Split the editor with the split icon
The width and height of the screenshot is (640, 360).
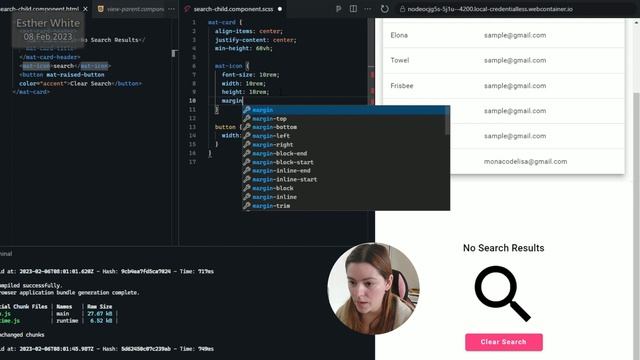[x=353, y=9]
